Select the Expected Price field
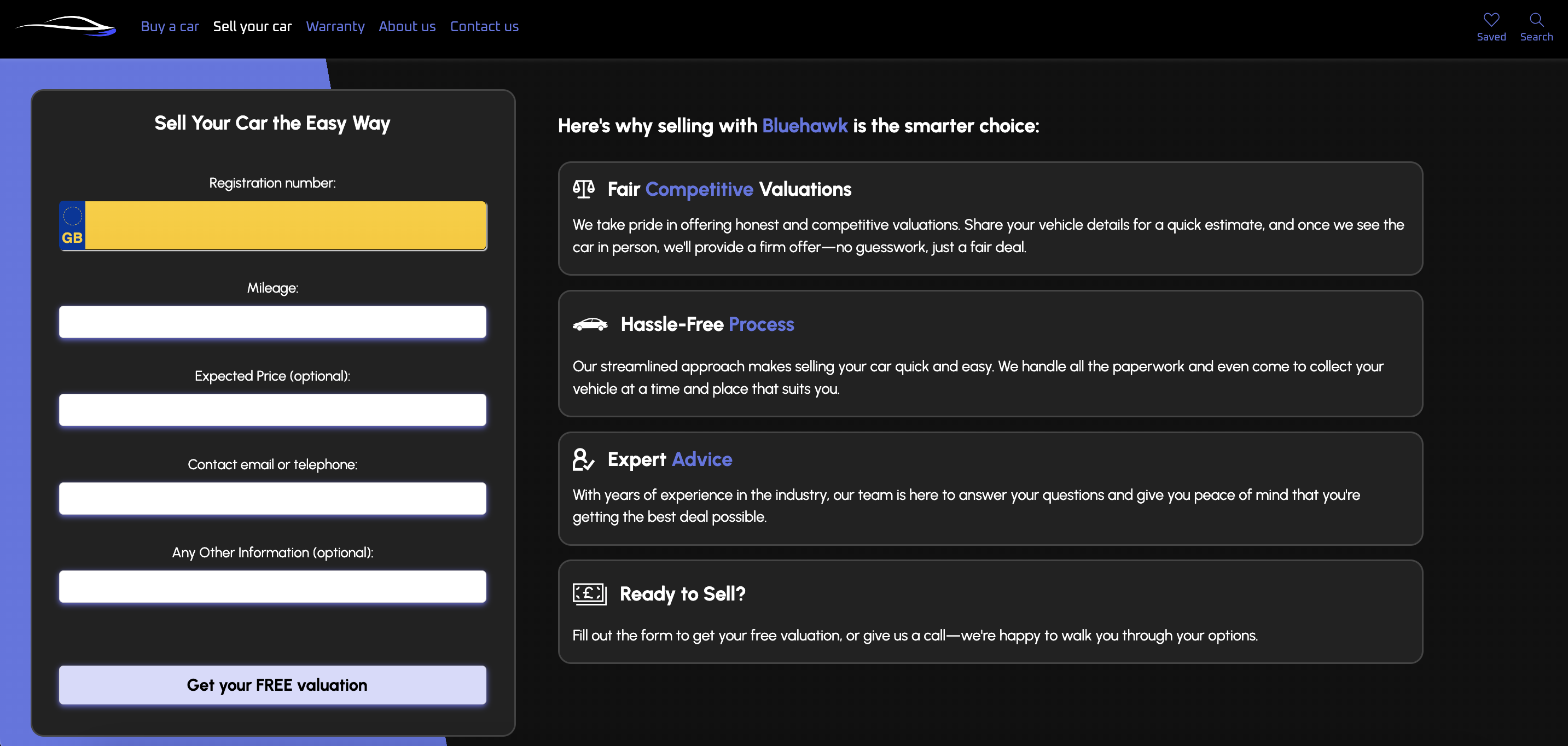The width and height of the screenshot is (1568, 746). coord(272,410)
